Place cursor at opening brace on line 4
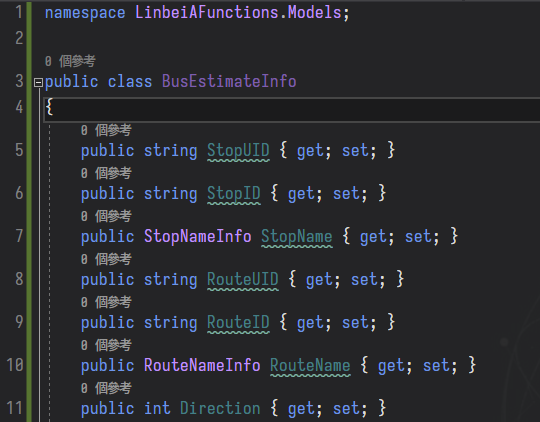540x422 pixels. coord(49,107)
